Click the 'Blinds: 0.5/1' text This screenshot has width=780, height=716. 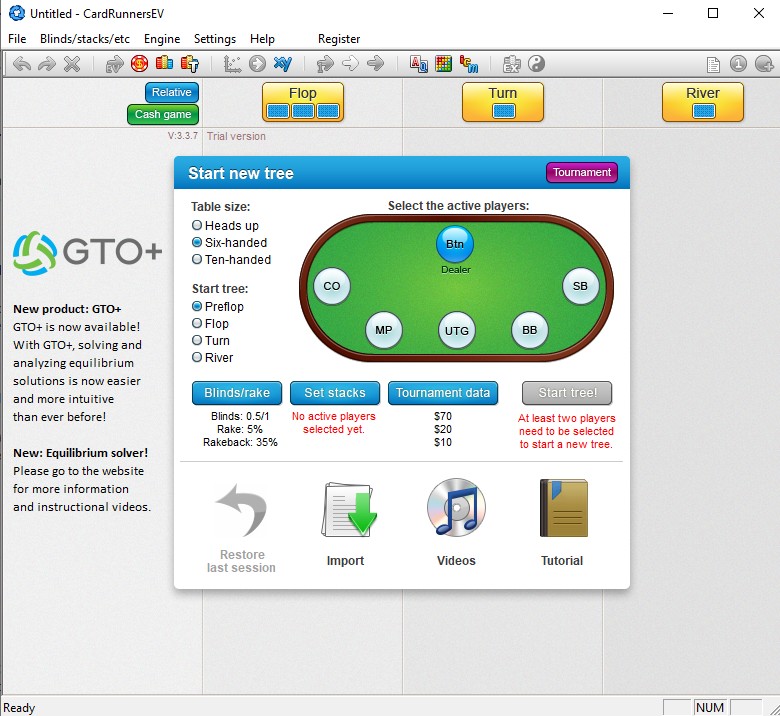click(x=240, y=416)
